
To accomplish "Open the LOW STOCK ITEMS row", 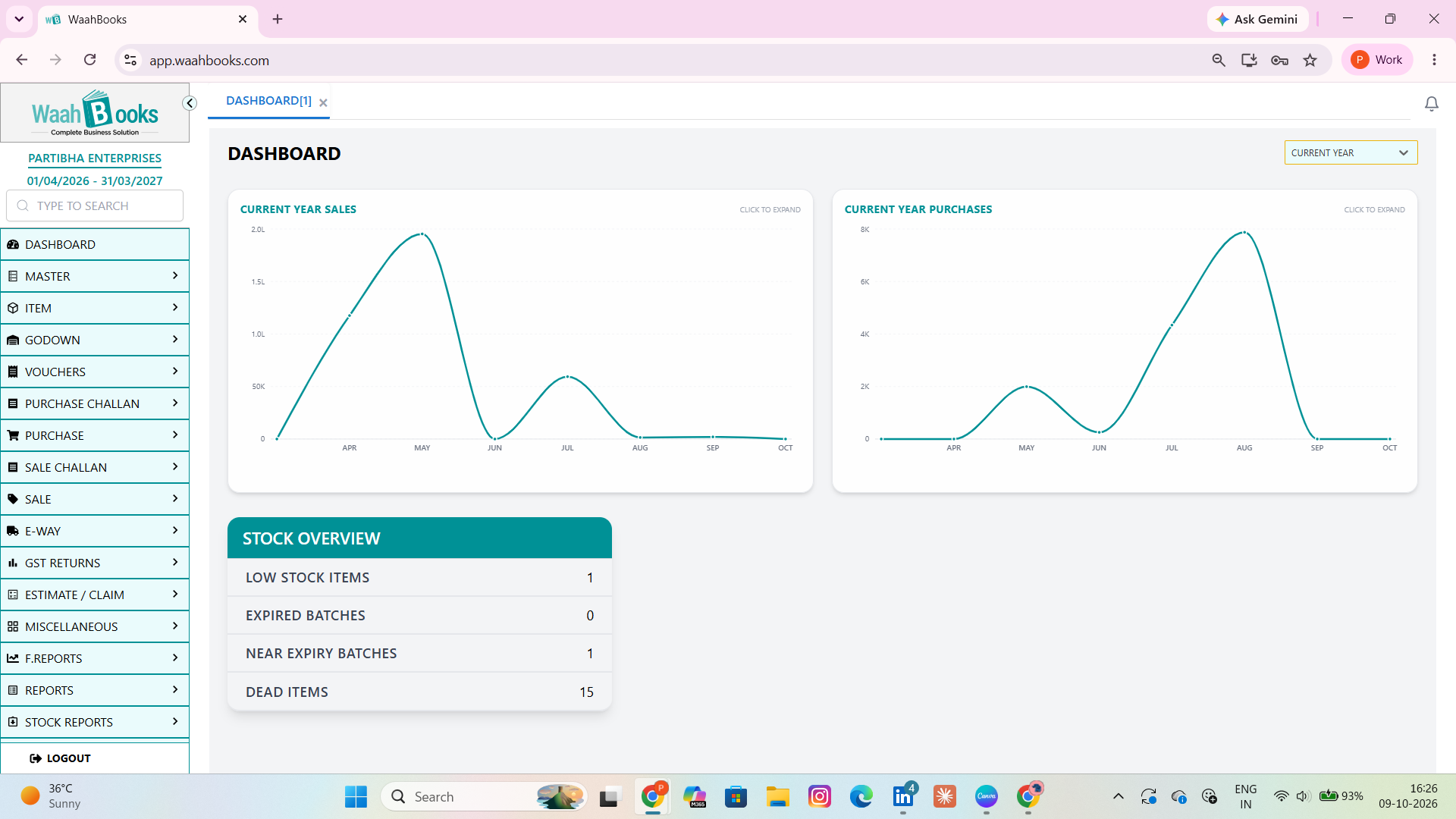I will click(419, 577).
